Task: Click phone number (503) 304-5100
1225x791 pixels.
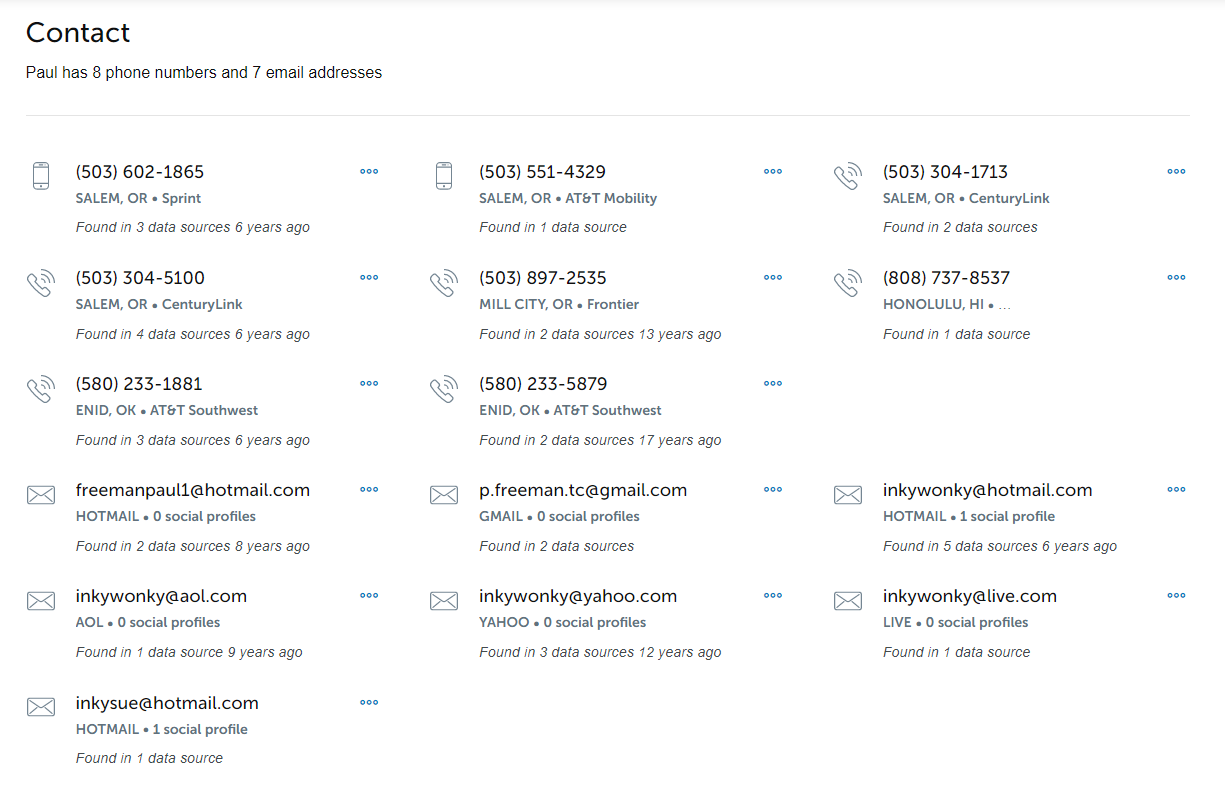Action: coord(140,278)
